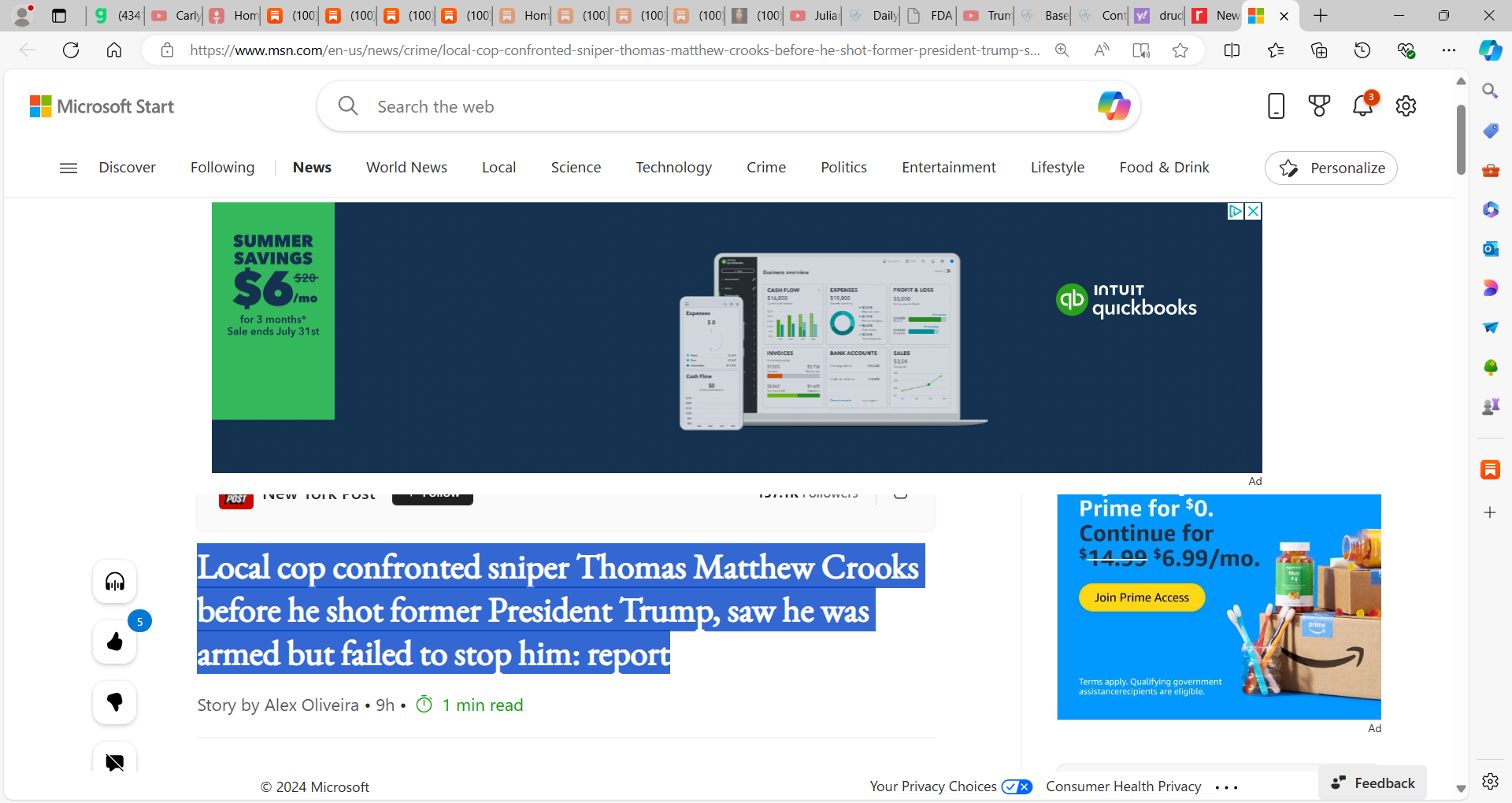Select the Local tab
Image resolution: width=1512 pixels, height=803 pixels.
(x=498, y=168)
